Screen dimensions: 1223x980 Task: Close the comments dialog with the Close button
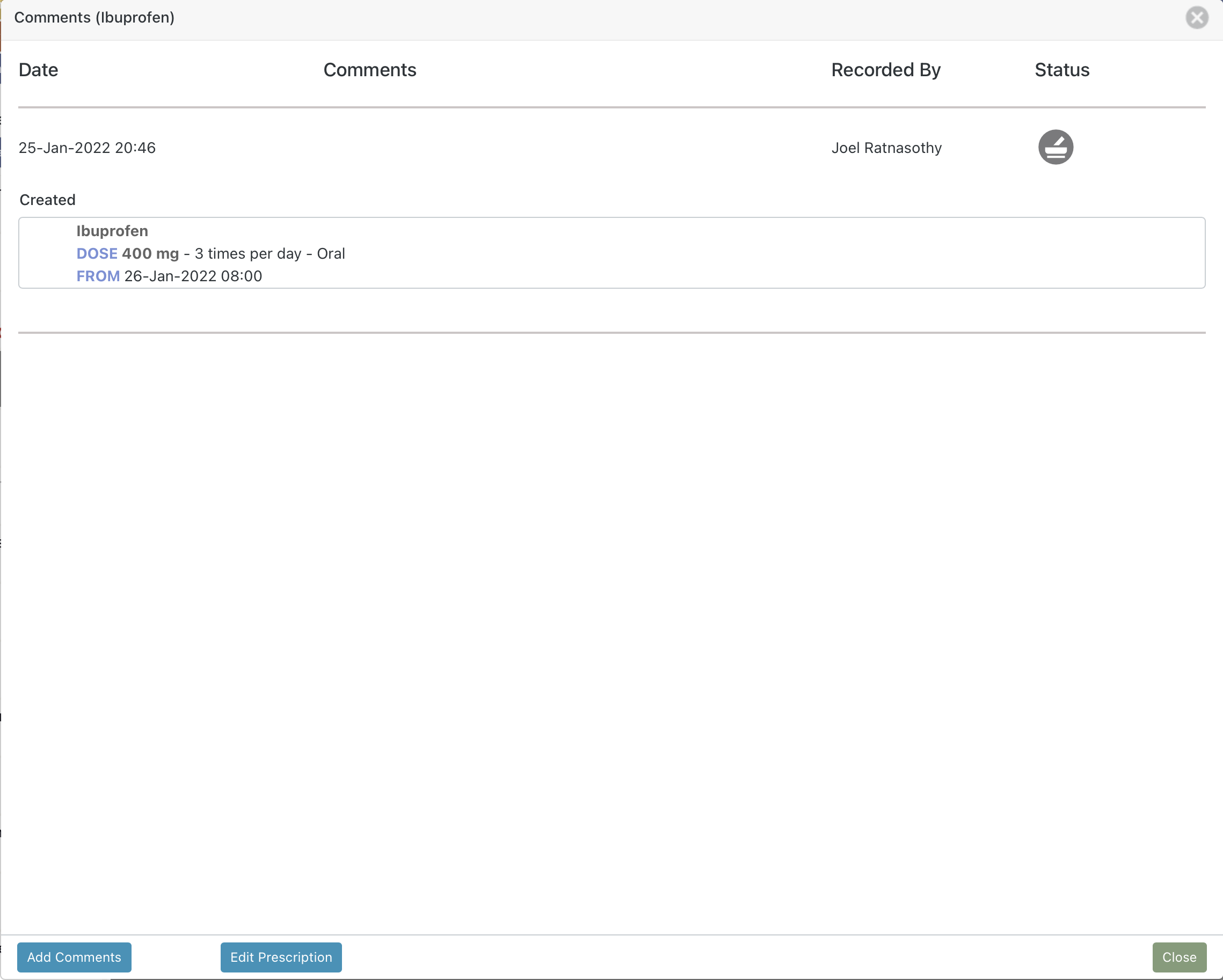pyautogui.click(x=1179, y=957)
